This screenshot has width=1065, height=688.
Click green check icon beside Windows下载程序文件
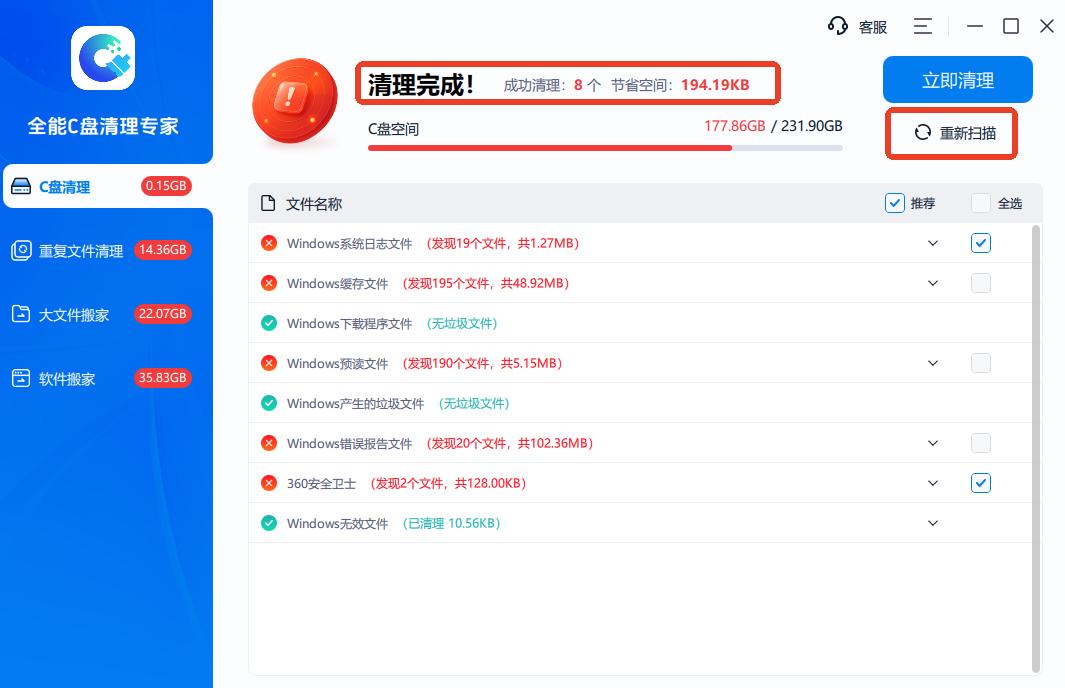click(268, 323)
